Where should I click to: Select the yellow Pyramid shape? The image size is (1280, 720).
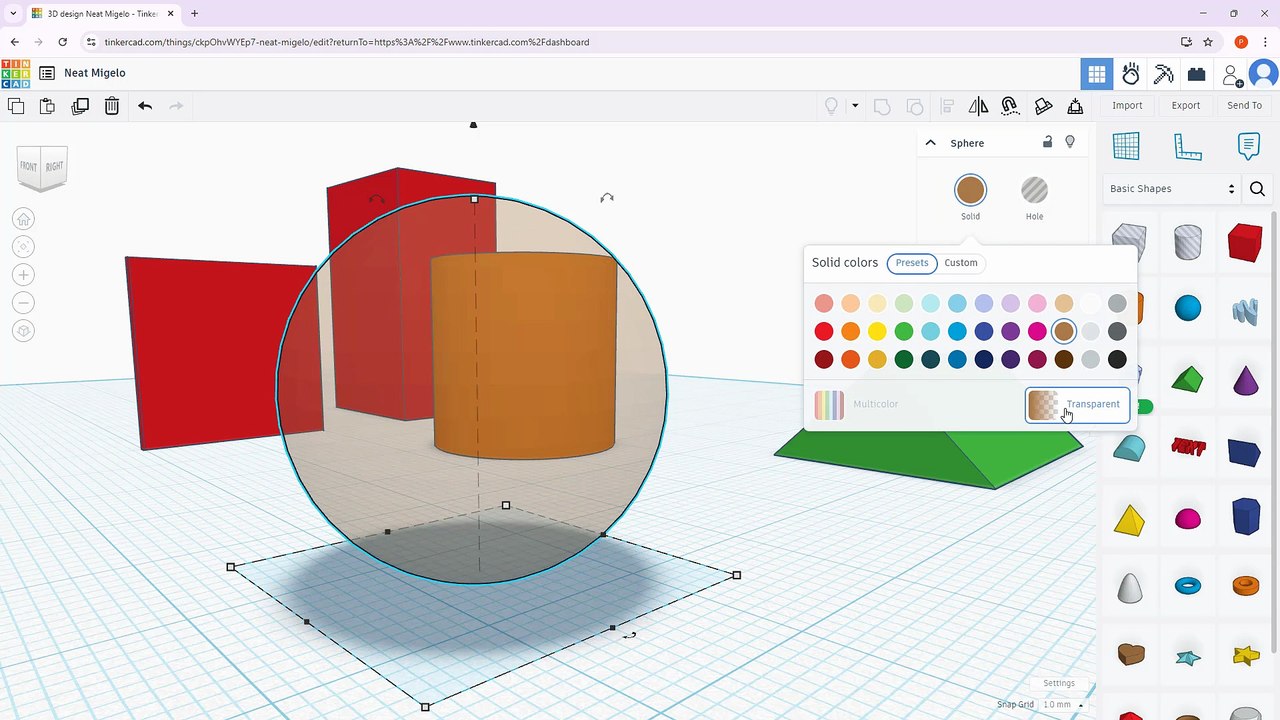(x=1129, y=520)
